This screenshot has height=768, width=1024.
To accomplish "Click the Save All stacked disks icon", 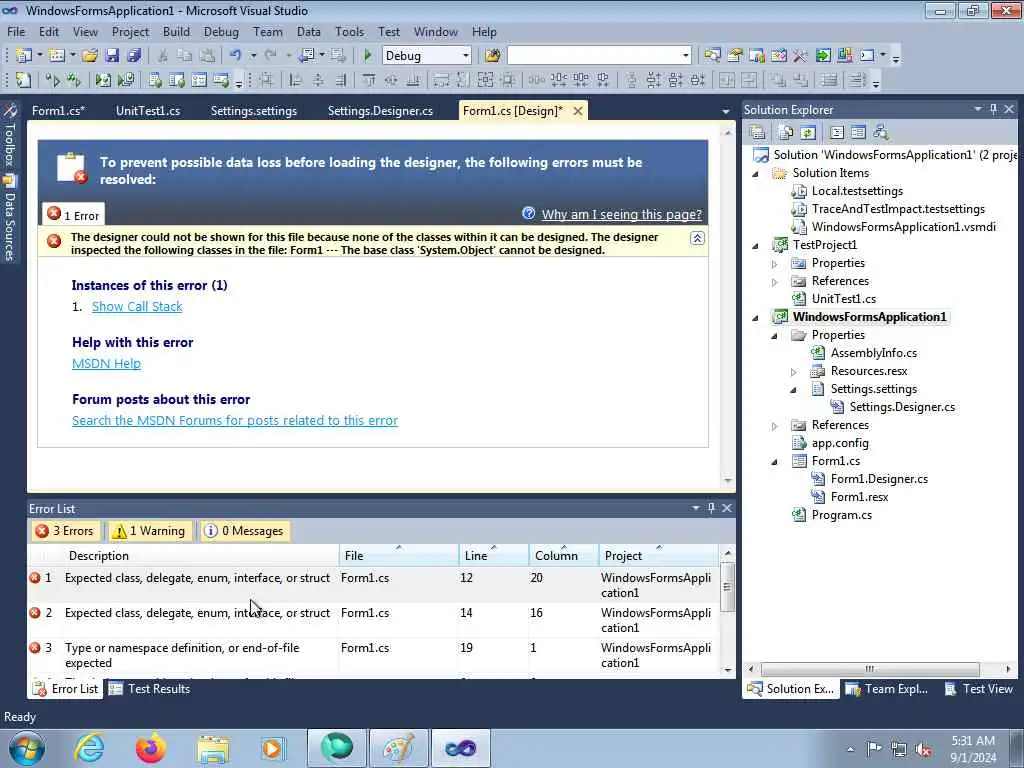I will click(x=134, y=56).
